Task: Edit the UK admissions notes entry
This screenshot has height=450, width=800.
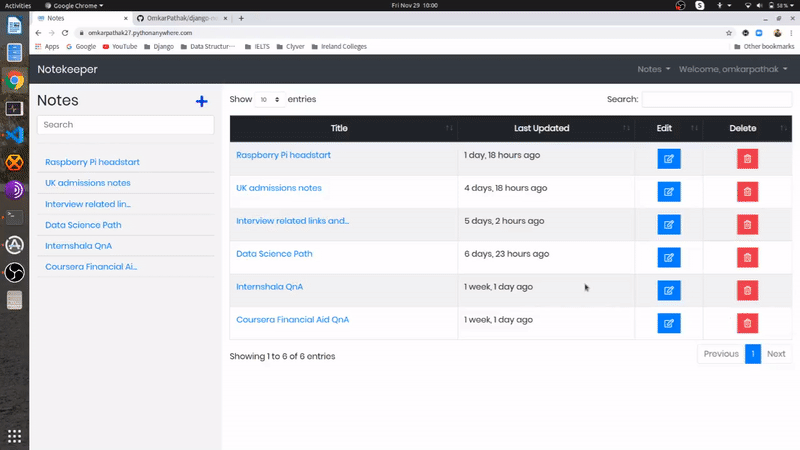Action: tap(668, 192)
